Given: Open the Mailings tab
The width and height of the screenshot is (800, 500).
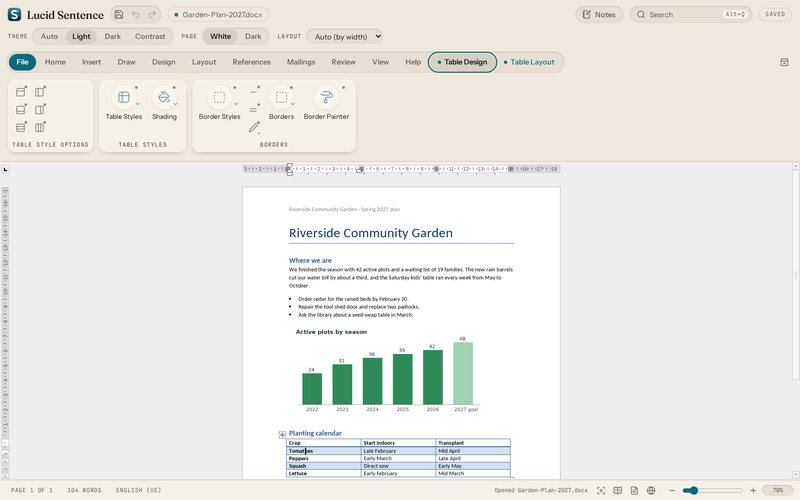Looking at the screenshot, I should 301,62.
